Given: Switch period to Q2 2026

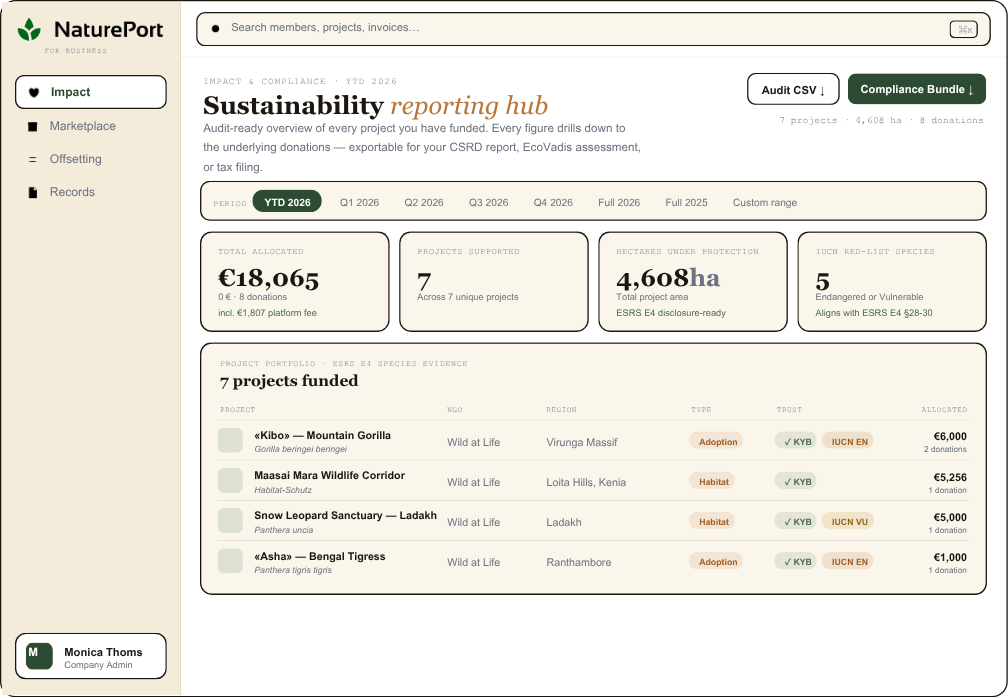Looking at the screenshot, I should point(424,202).
